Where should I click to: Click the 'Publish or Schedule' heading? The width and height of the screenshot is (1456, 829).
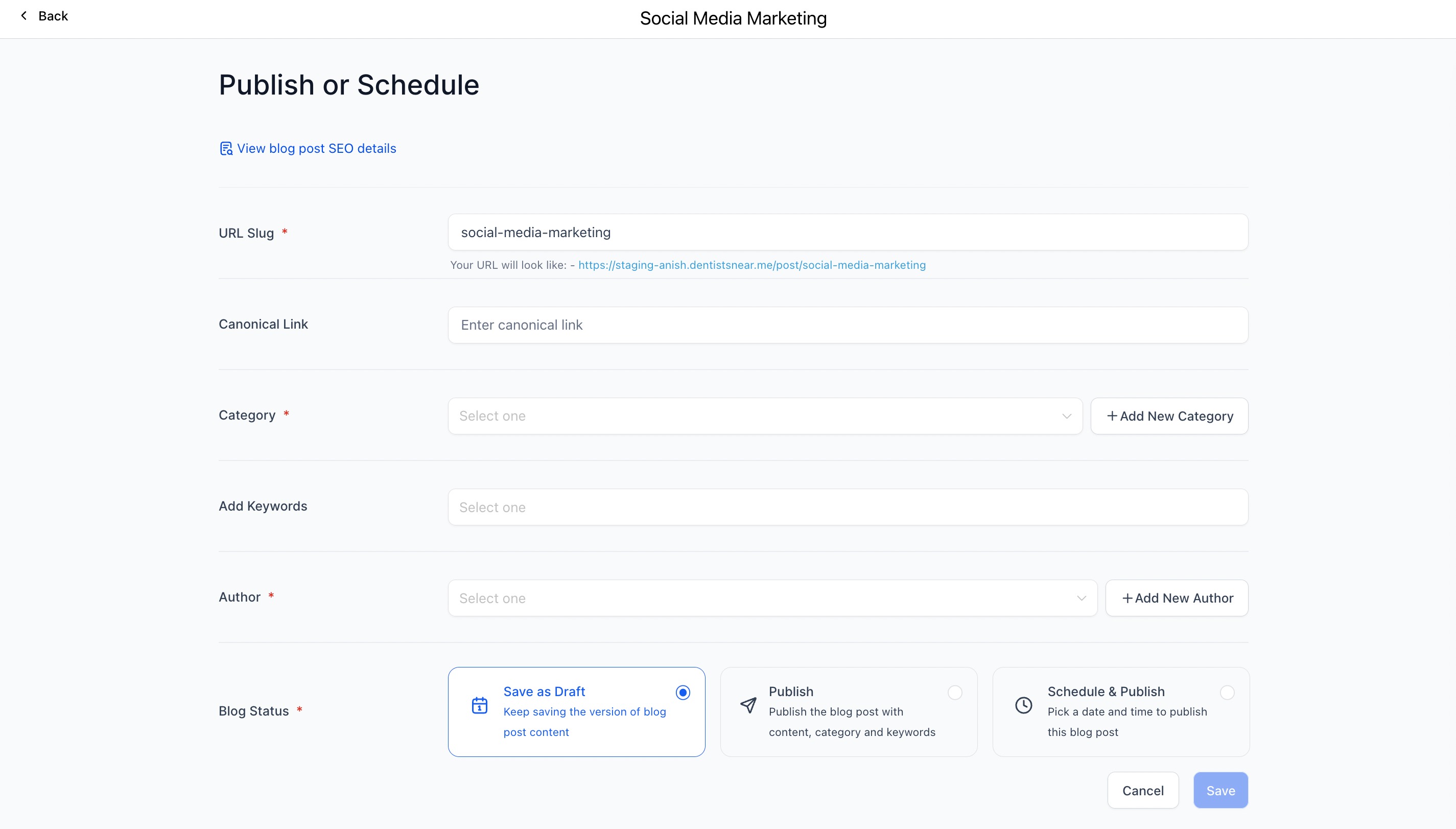(349, 85)
